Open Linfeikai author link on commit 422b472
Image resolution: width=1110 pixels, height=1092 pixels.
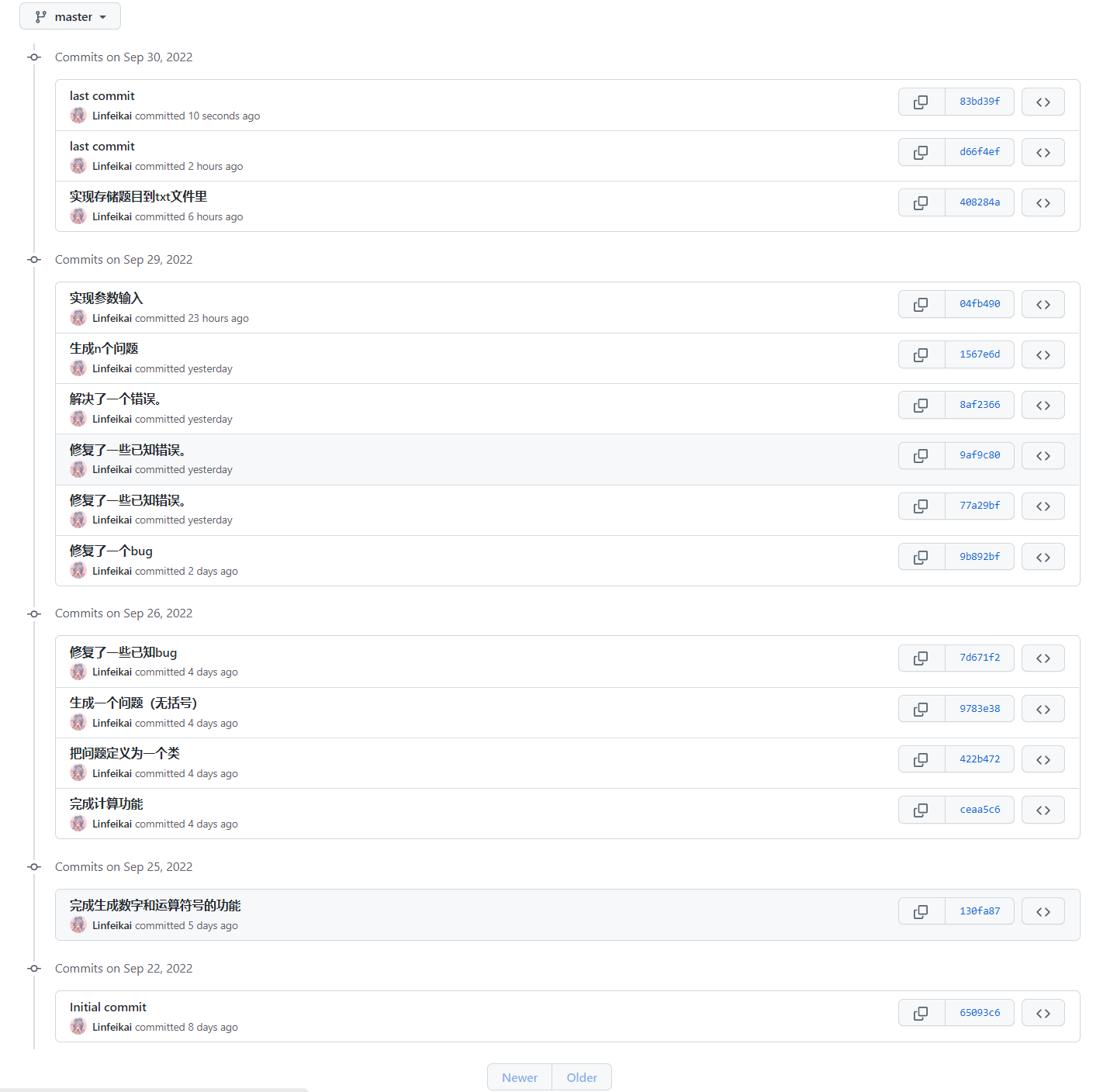click(x=112, y=773)
